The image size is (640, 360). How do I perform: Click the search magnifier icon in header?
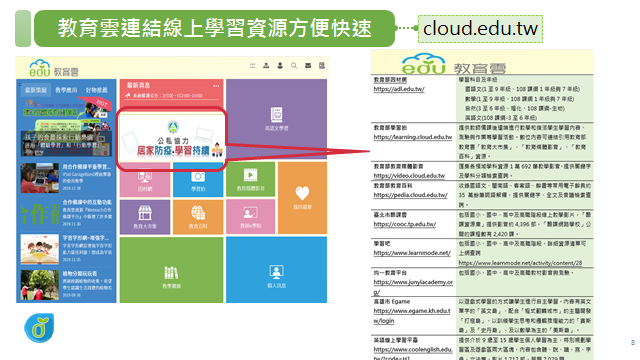(x=294, y=66)
